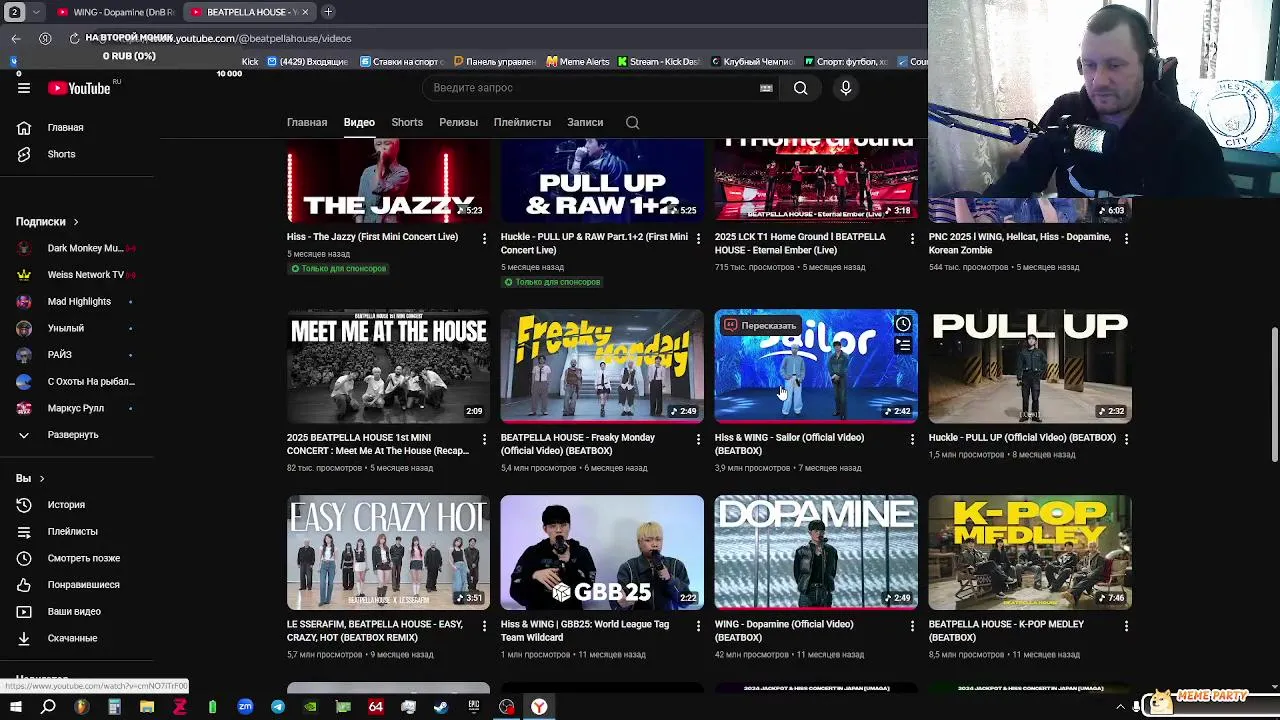
Task: Open options menu for Dopamine official video
Action: coord(912,626)
